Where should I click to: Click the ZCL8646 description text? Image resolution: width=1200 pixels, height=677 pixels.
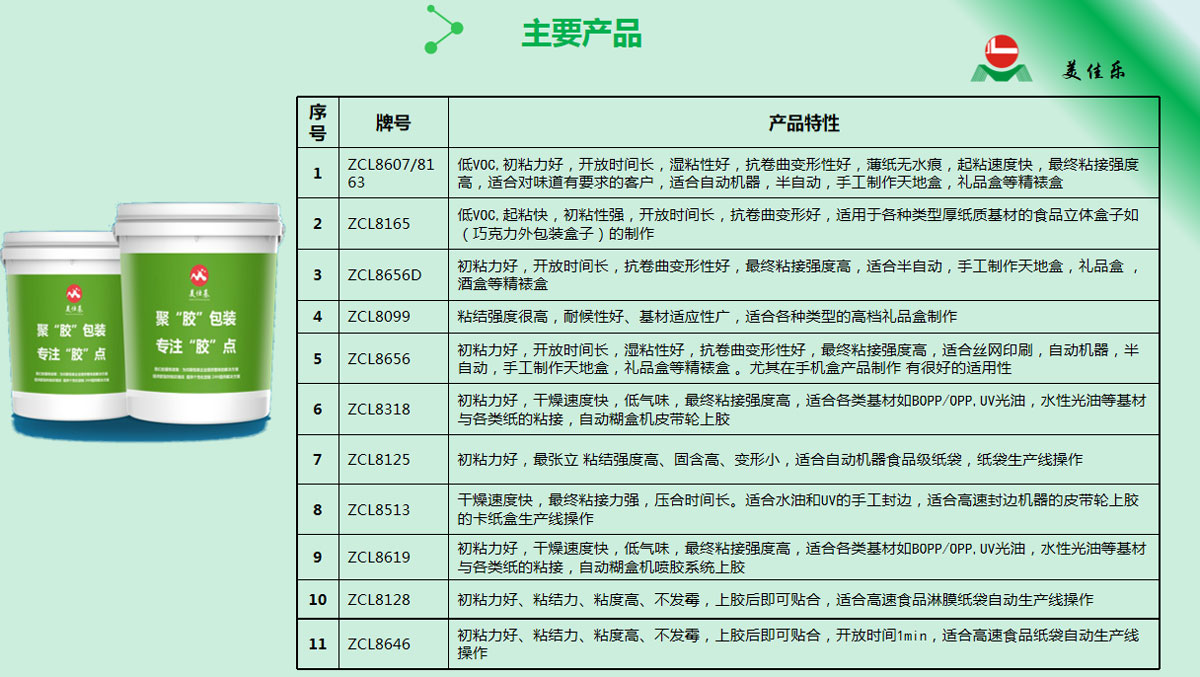click(798, 644)
